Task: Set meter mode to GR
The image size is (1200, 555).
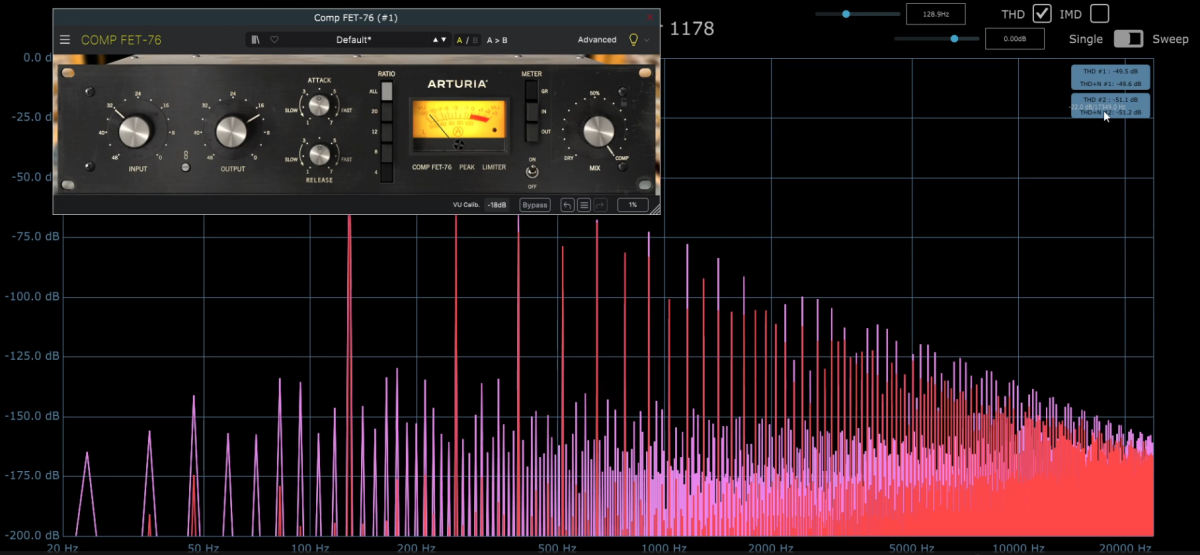Action: pos(531,91)
